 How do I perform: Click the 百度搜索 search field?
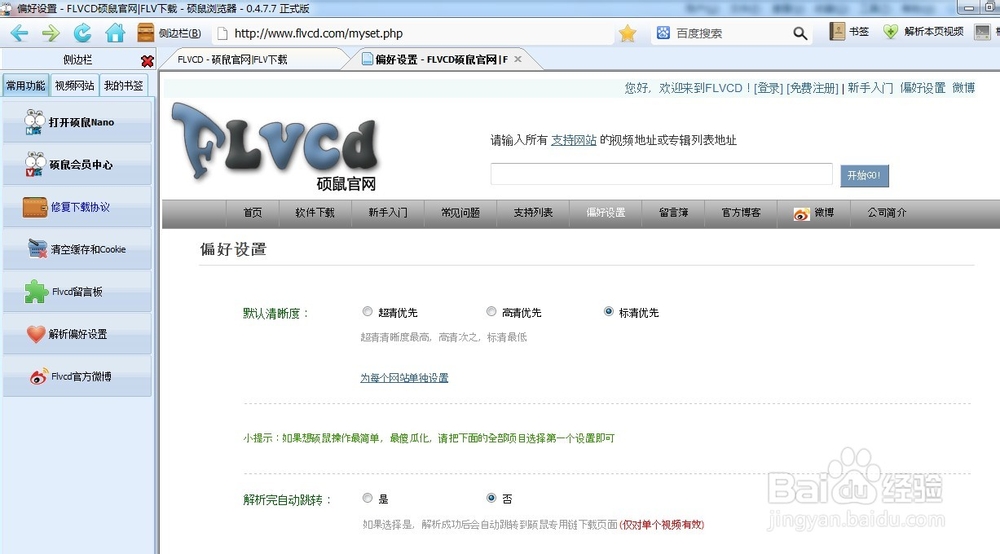(730, 33)
